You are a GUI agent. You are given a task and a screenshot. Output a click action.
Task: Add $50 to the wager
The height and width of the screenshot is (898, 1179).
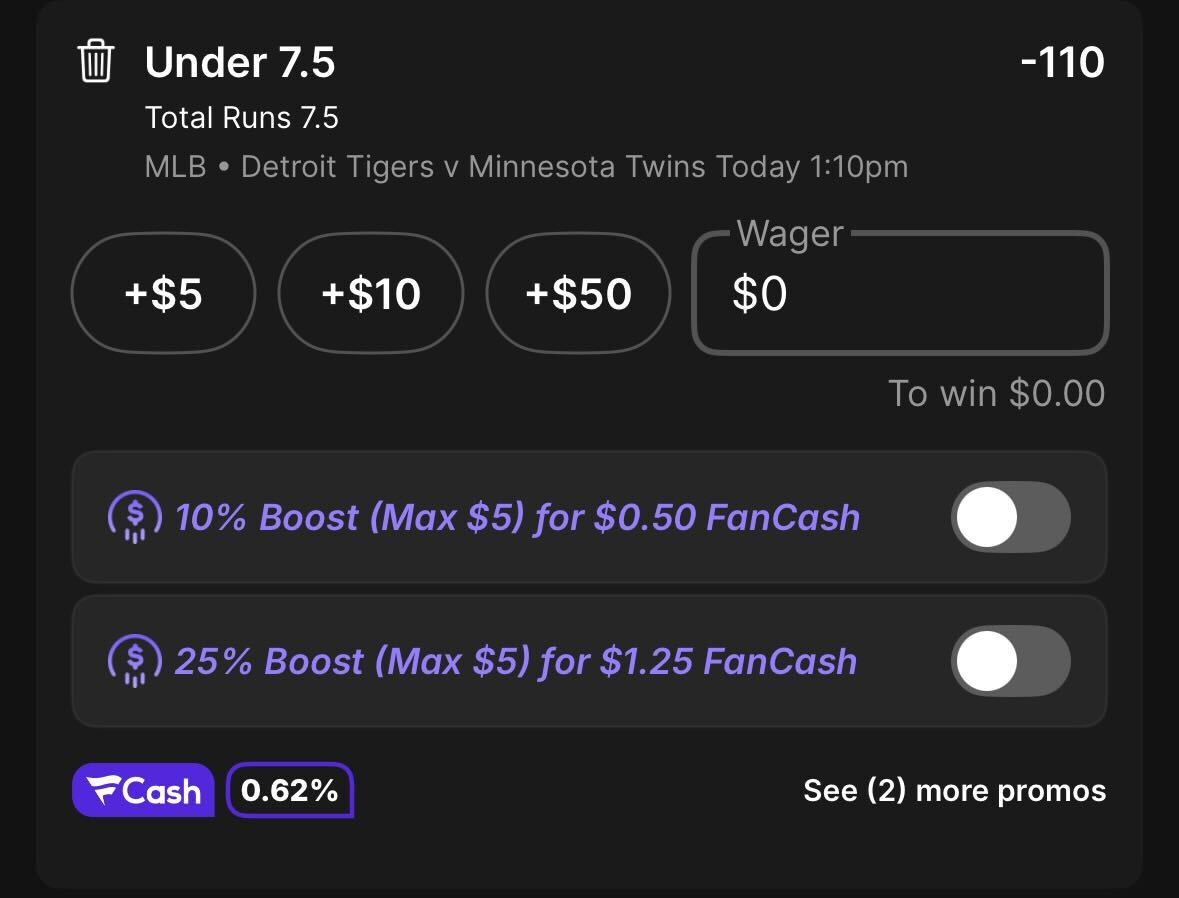tap(578, 293)
